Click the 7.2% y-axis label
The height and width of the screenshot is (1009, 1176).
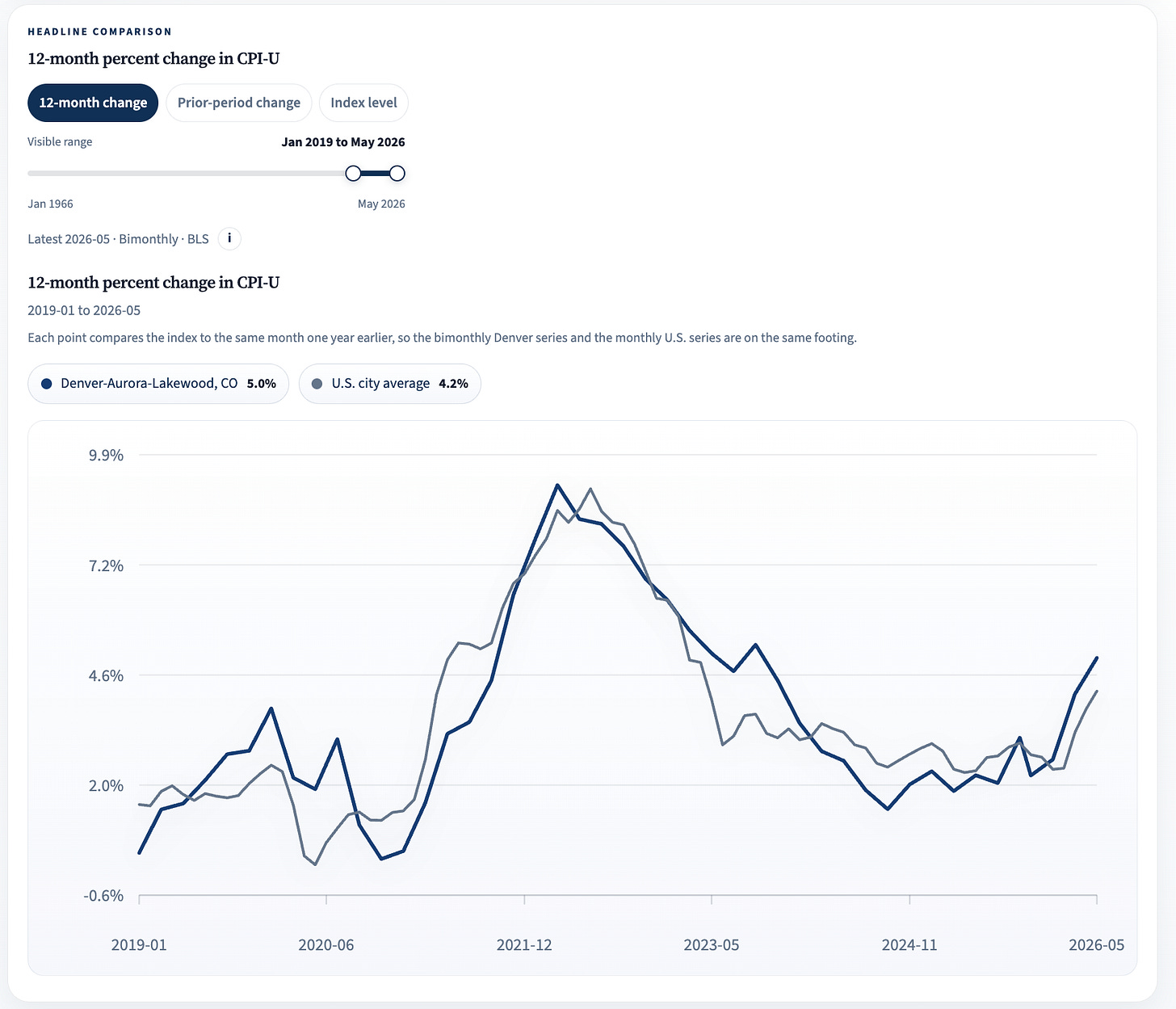coord(106,565)
